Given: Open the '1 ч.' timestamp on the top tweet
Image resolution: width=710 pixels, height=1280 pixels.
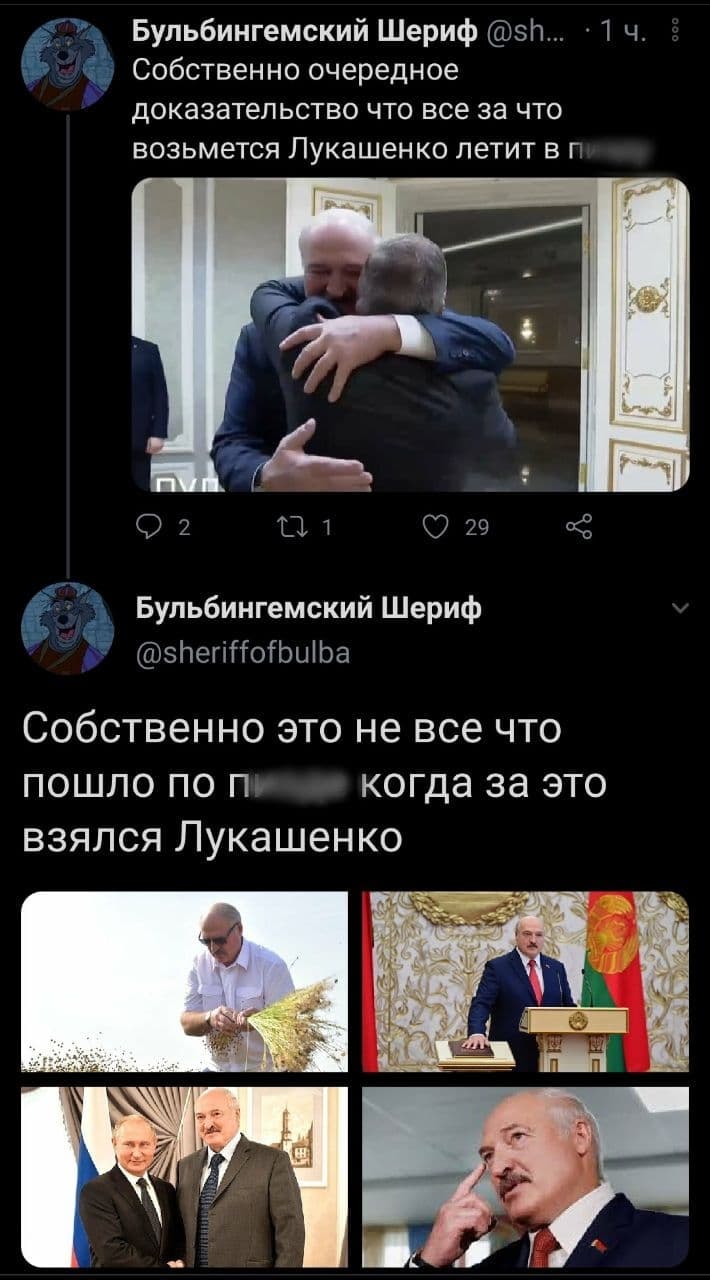Looking at the screenshot, I should [627, 38].
